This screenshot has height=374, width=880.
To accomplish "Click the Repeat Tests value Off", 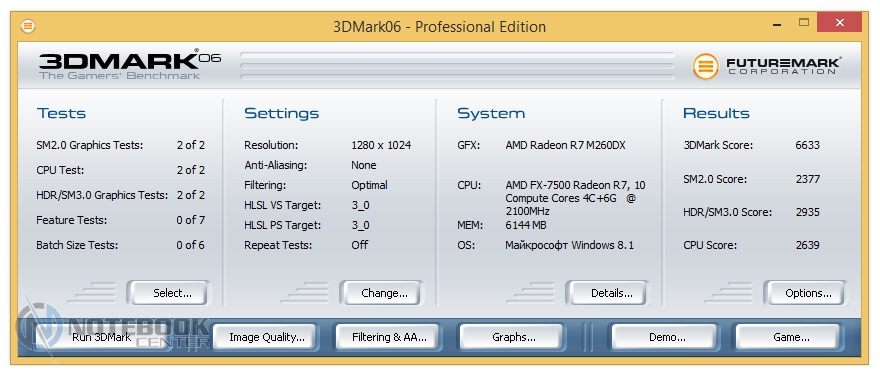I will [360, 245].
